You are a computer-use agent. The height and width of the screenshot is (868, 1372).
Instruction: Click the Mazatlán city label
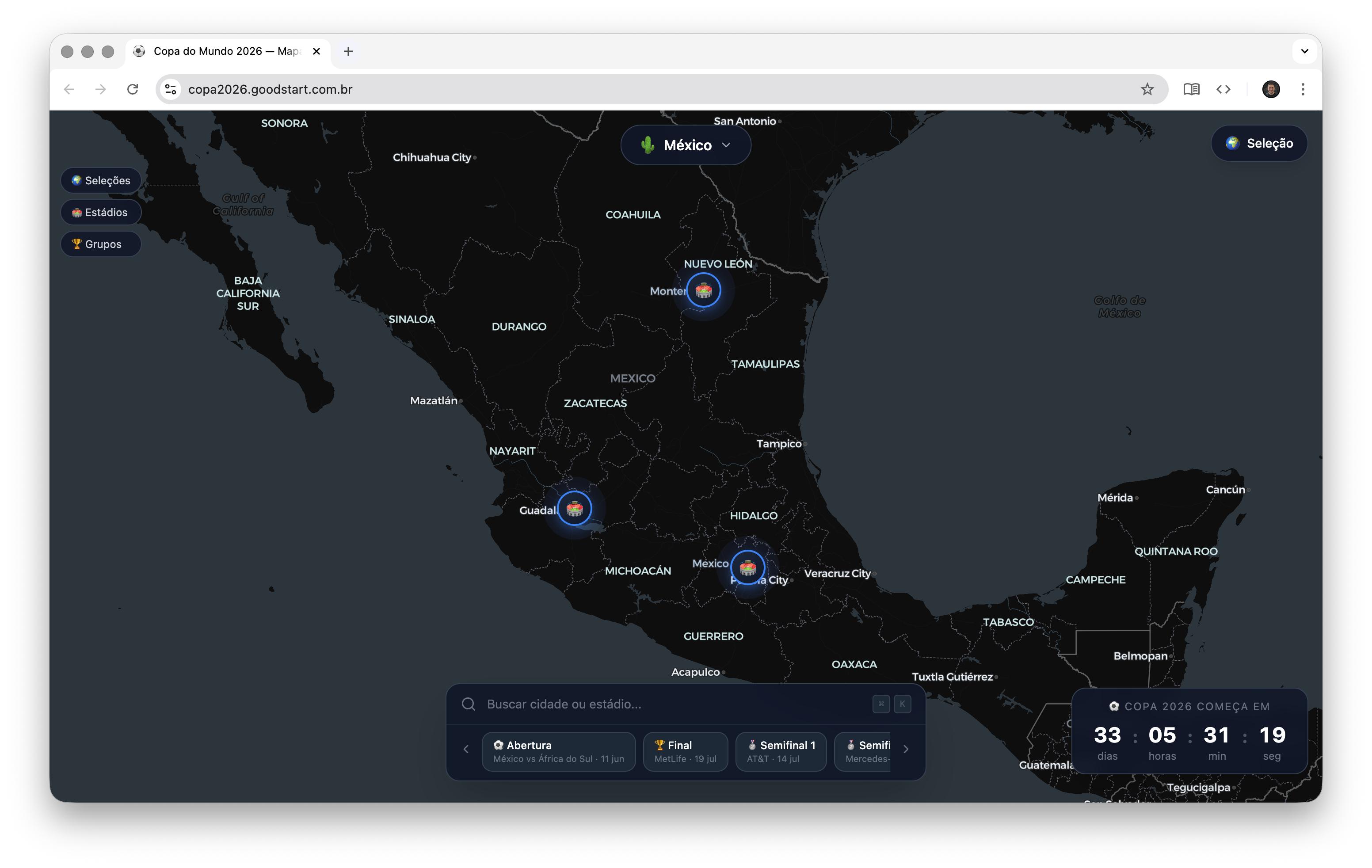(x=434, y=401)
